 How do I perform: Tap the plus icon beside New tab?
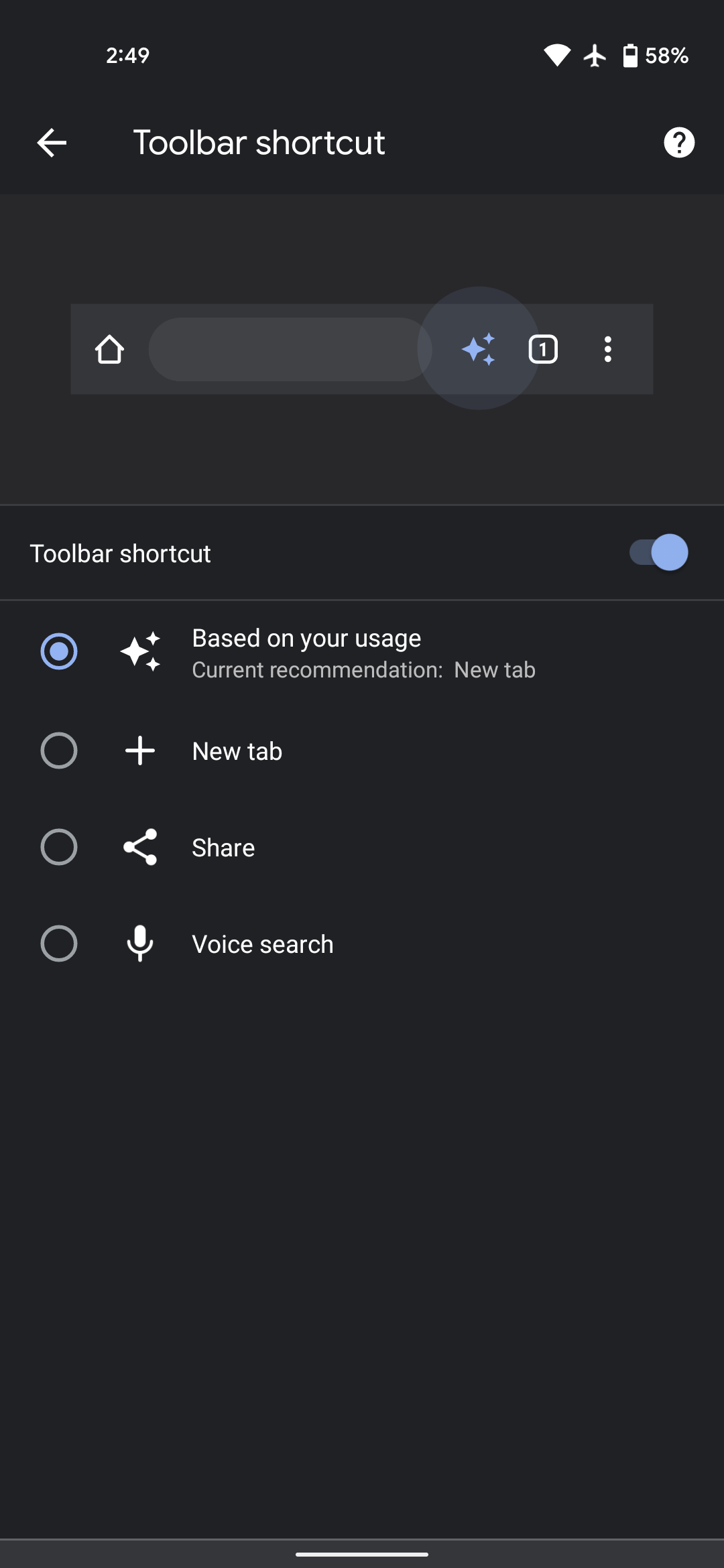point(140,750)
